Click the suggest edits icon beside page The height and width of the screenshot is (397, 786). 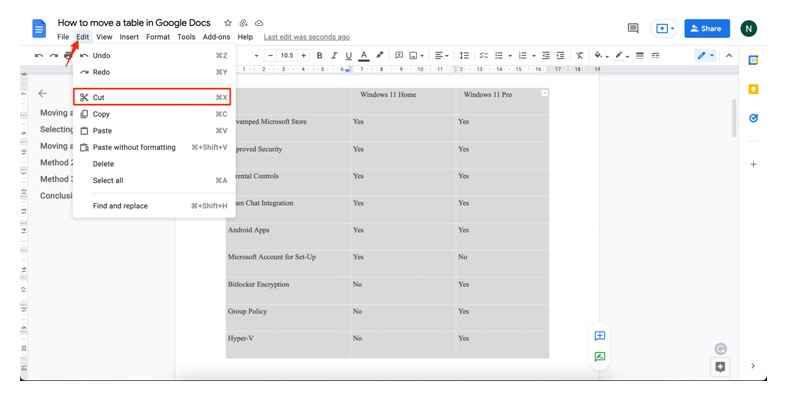pos(600,357)
